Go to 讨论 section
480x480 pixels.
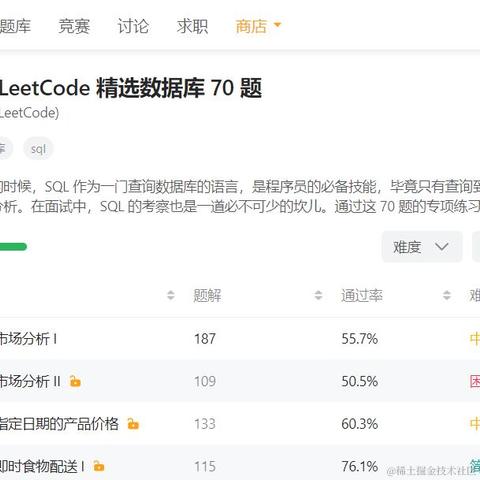click(x=133, y=26)
